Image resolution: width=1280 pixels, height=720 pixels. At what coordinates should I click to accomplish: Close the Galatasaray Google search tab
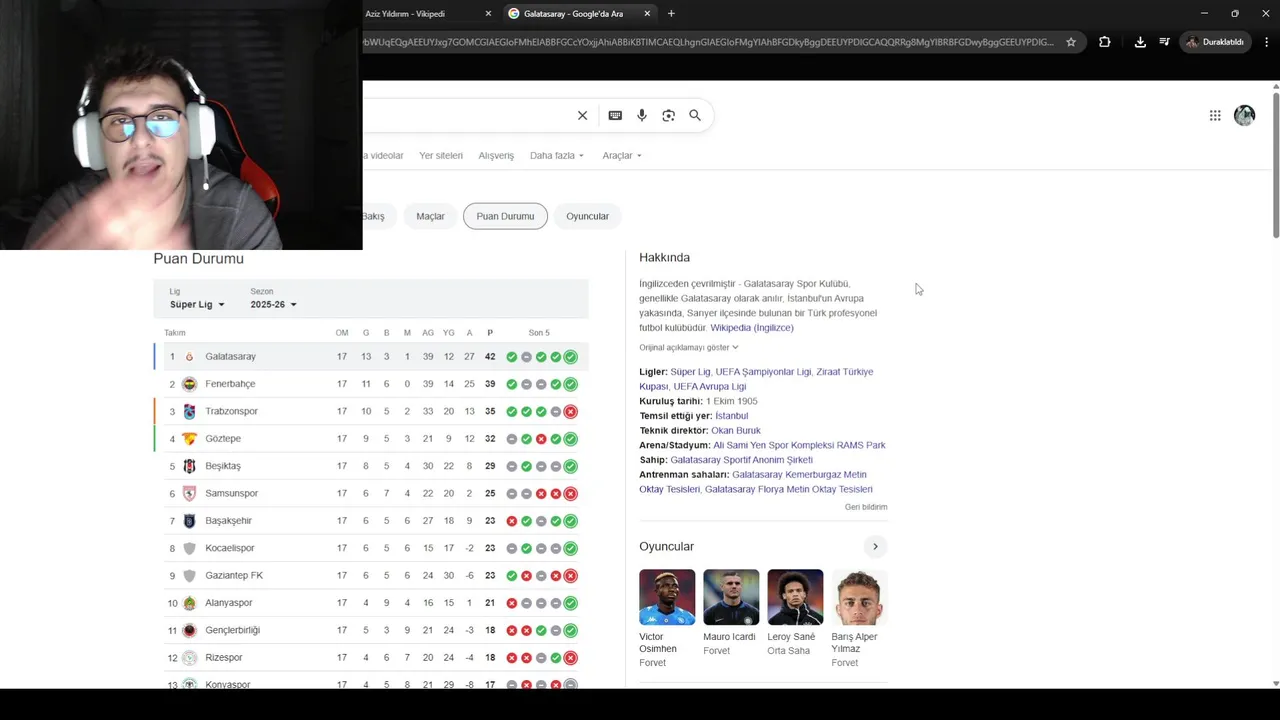point(647,14)
